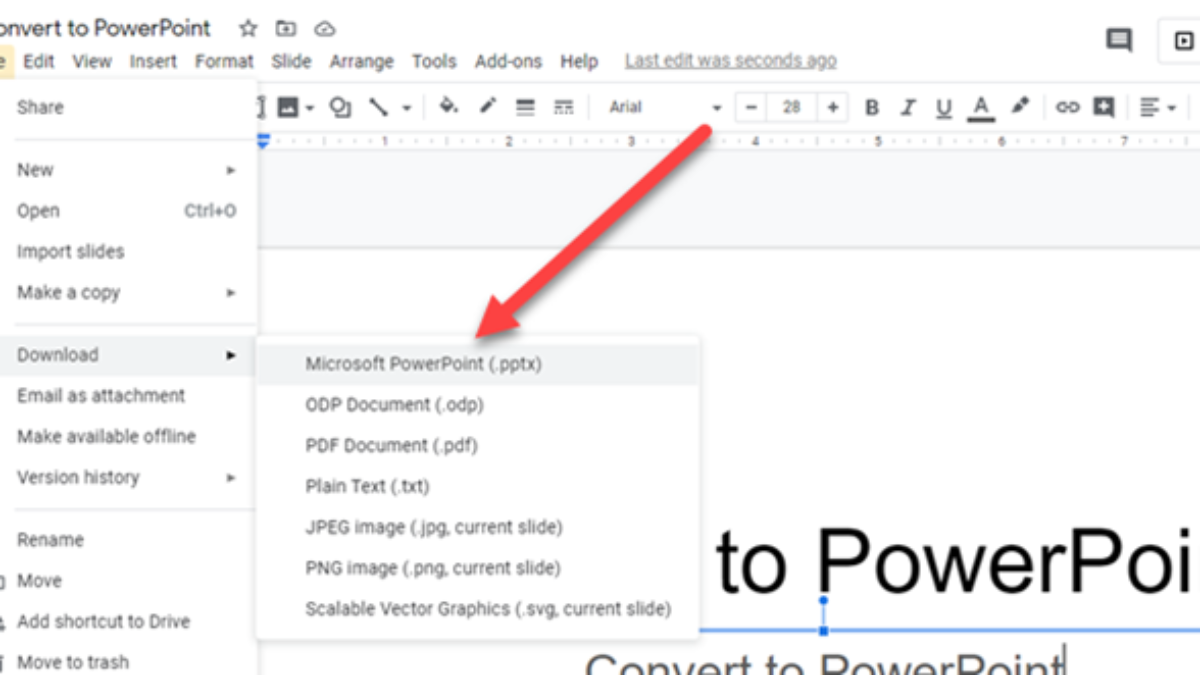Click the move to folder icon
1200x675 pixels.
click(287, 28)
